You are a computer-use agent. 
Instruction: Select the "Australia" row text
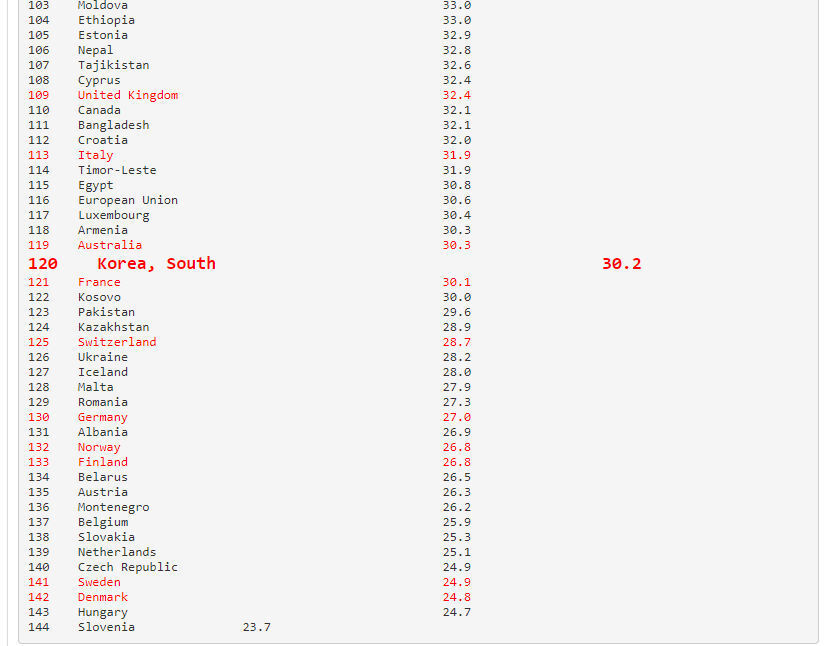(110, 245)
